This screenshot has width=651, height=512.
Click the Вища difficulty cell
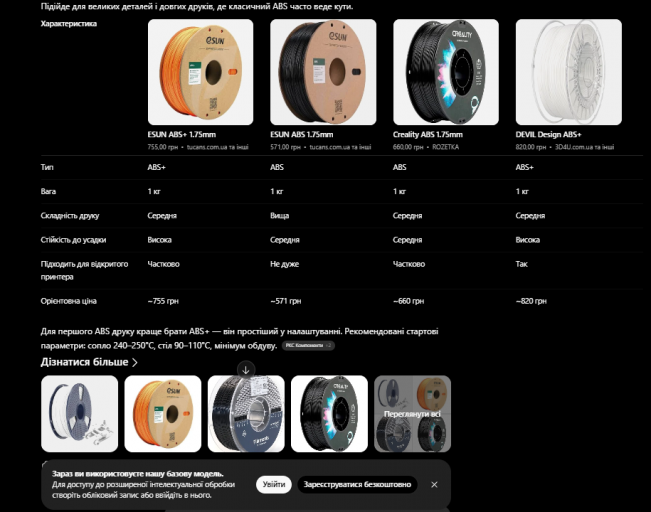[x=279, y=216]
